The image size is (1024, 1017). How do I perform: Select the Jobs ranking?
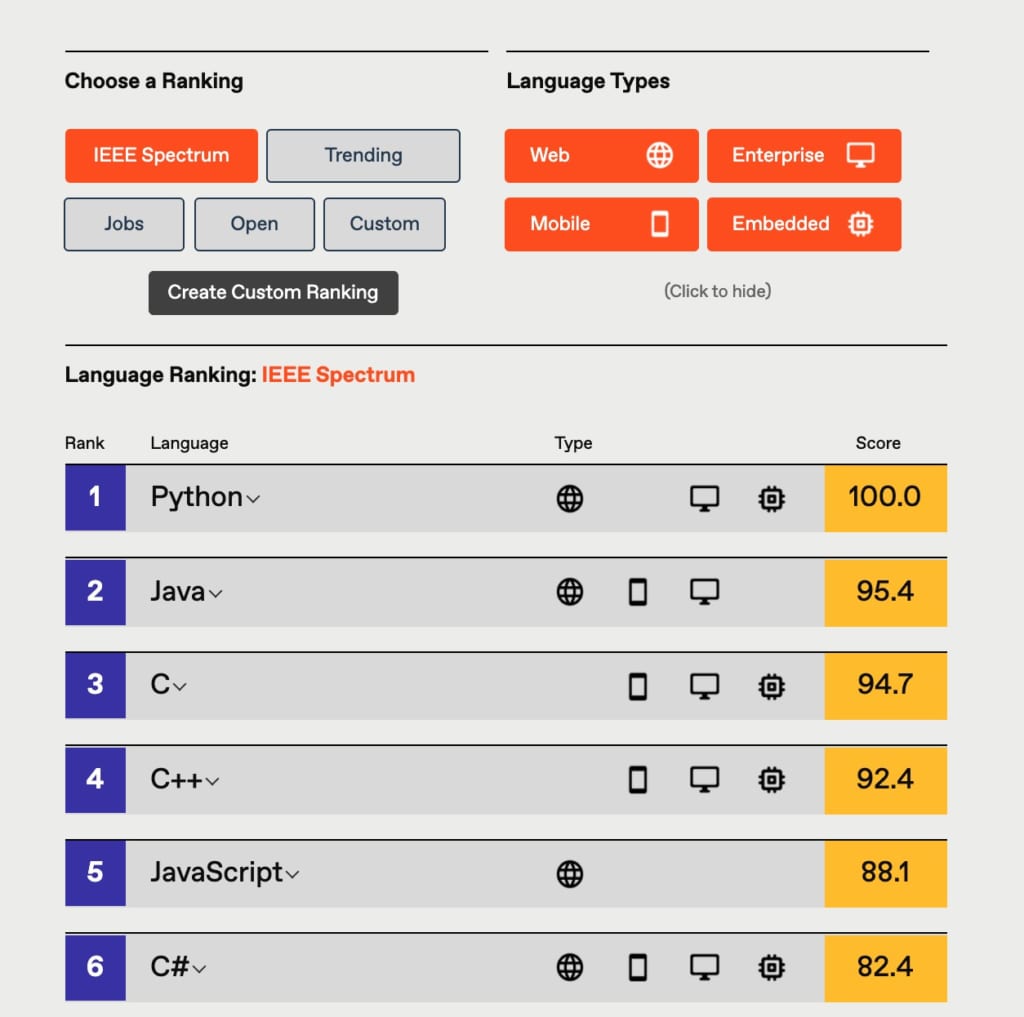[124, 224]
